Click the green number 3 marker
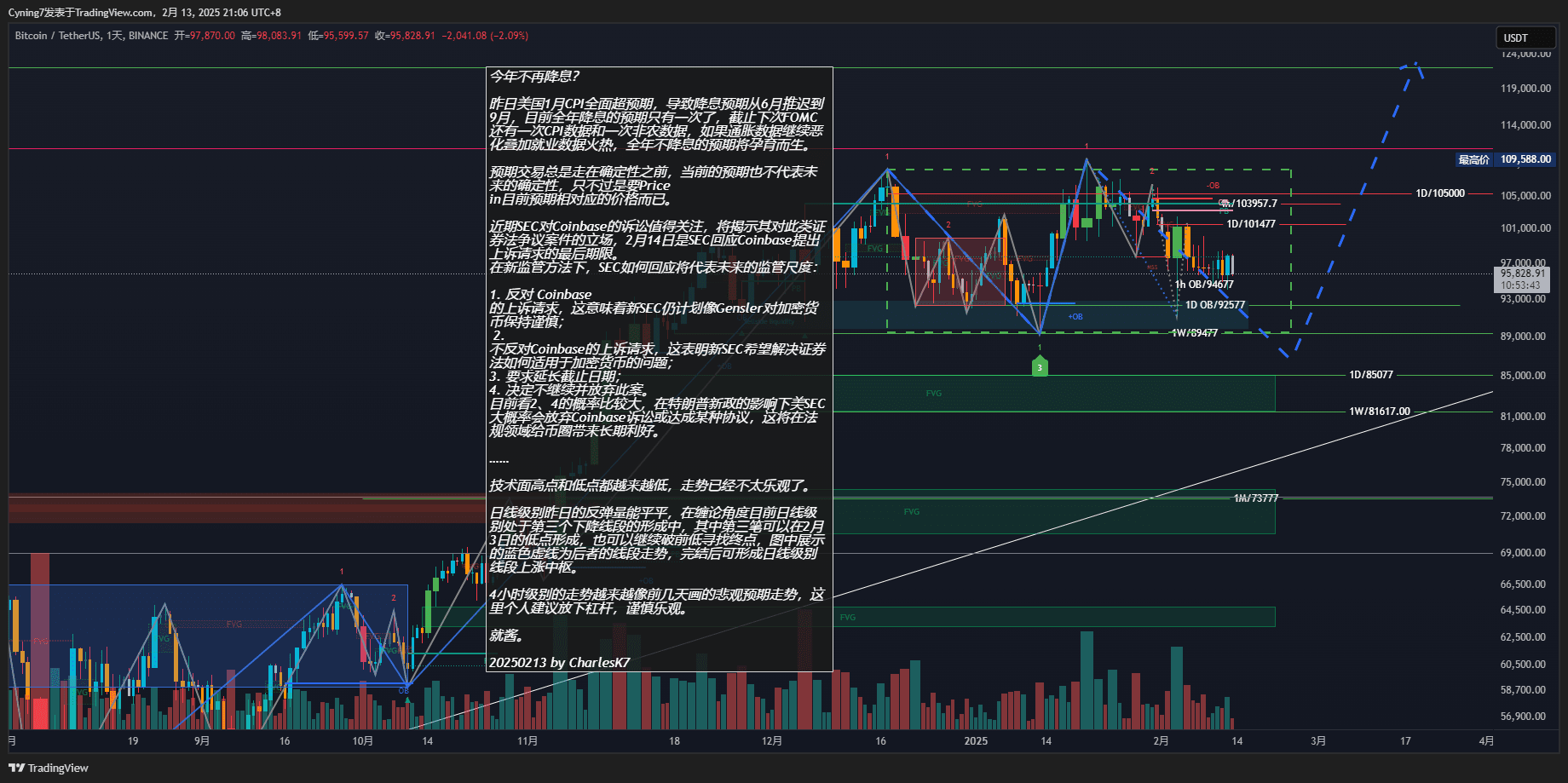This screenshot has width=1568, height=783. (1040, 366)
